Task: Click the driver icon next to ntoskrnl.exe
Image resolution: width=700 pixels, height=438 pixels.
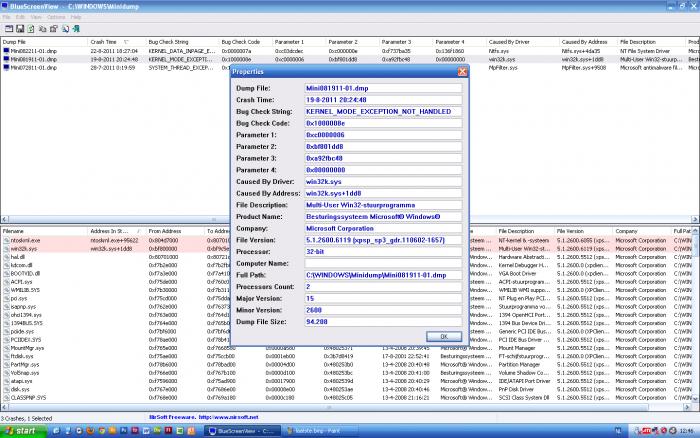Action: click(x=6, y=240)
